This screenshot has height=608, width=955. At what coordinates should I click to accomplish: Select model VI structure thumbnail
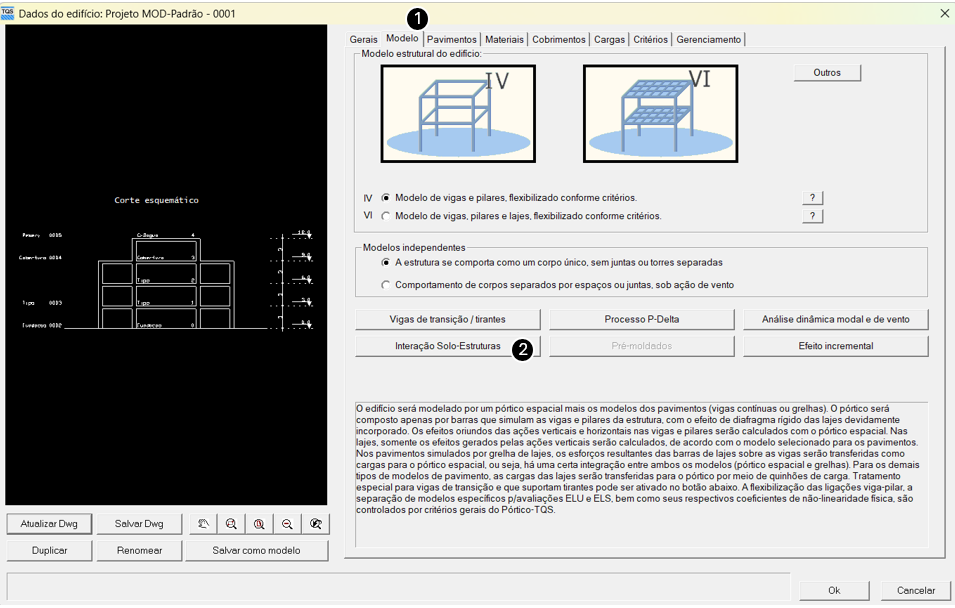coord(660,113)
